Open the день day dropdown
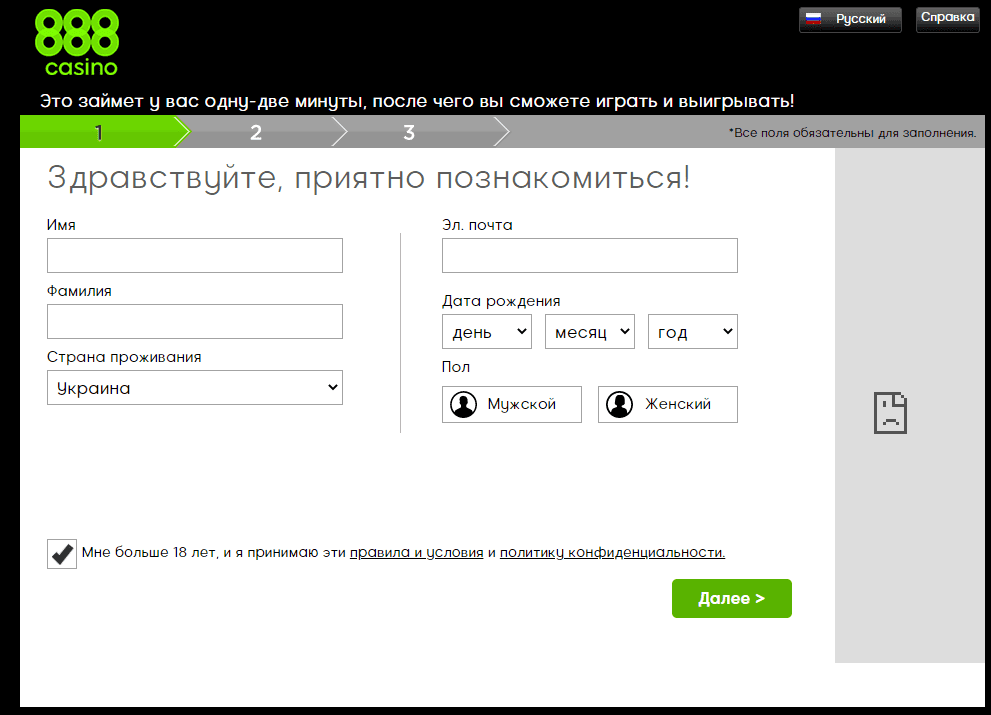Viewport: 991px width, 715px height. [486, 331]
